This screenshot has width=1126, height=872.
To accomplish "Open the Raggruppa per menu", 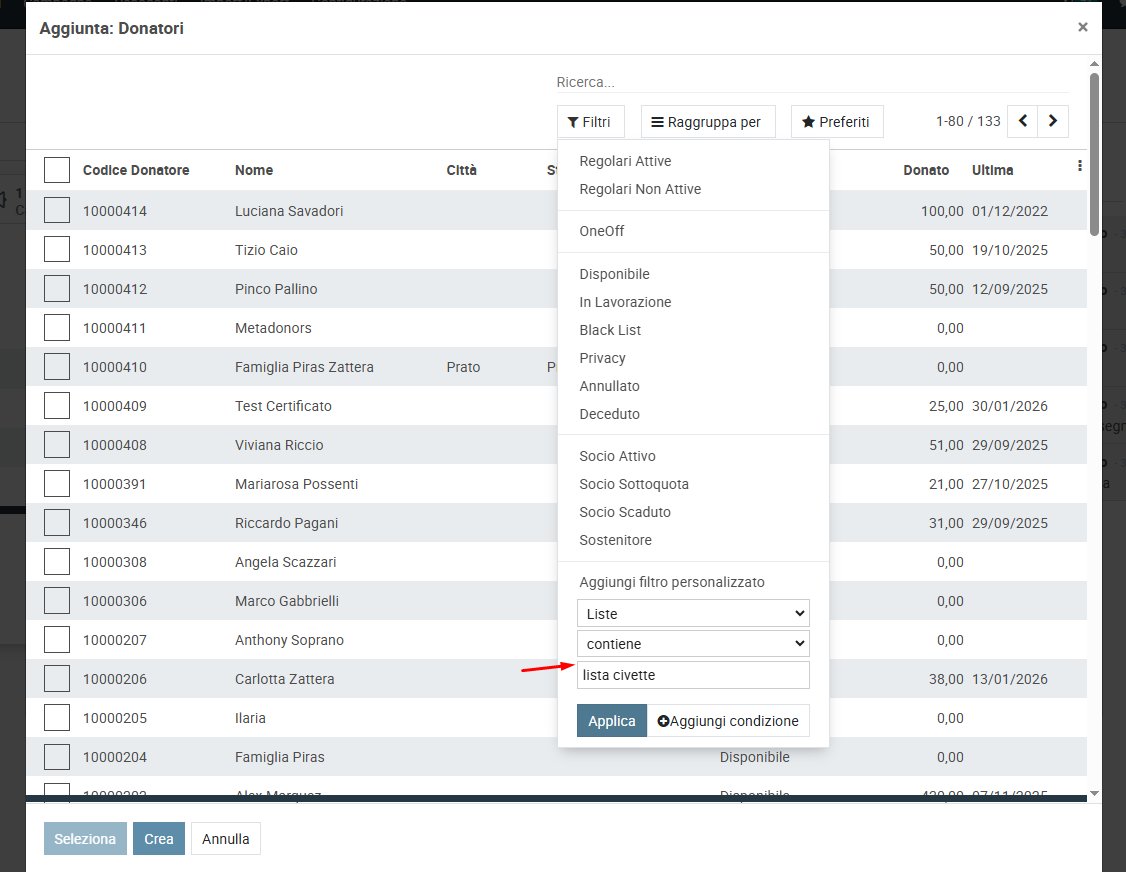I will tap(706, 122).
